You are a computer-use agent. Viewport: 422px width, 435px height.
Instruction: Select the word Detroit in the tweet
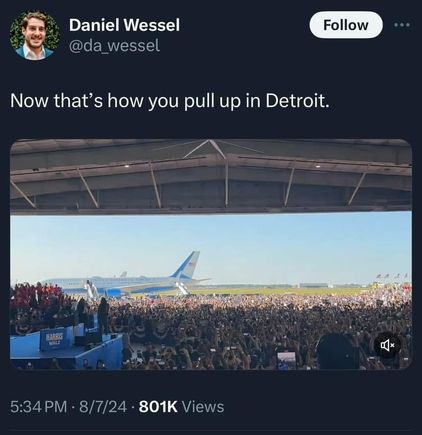[297, 101]
